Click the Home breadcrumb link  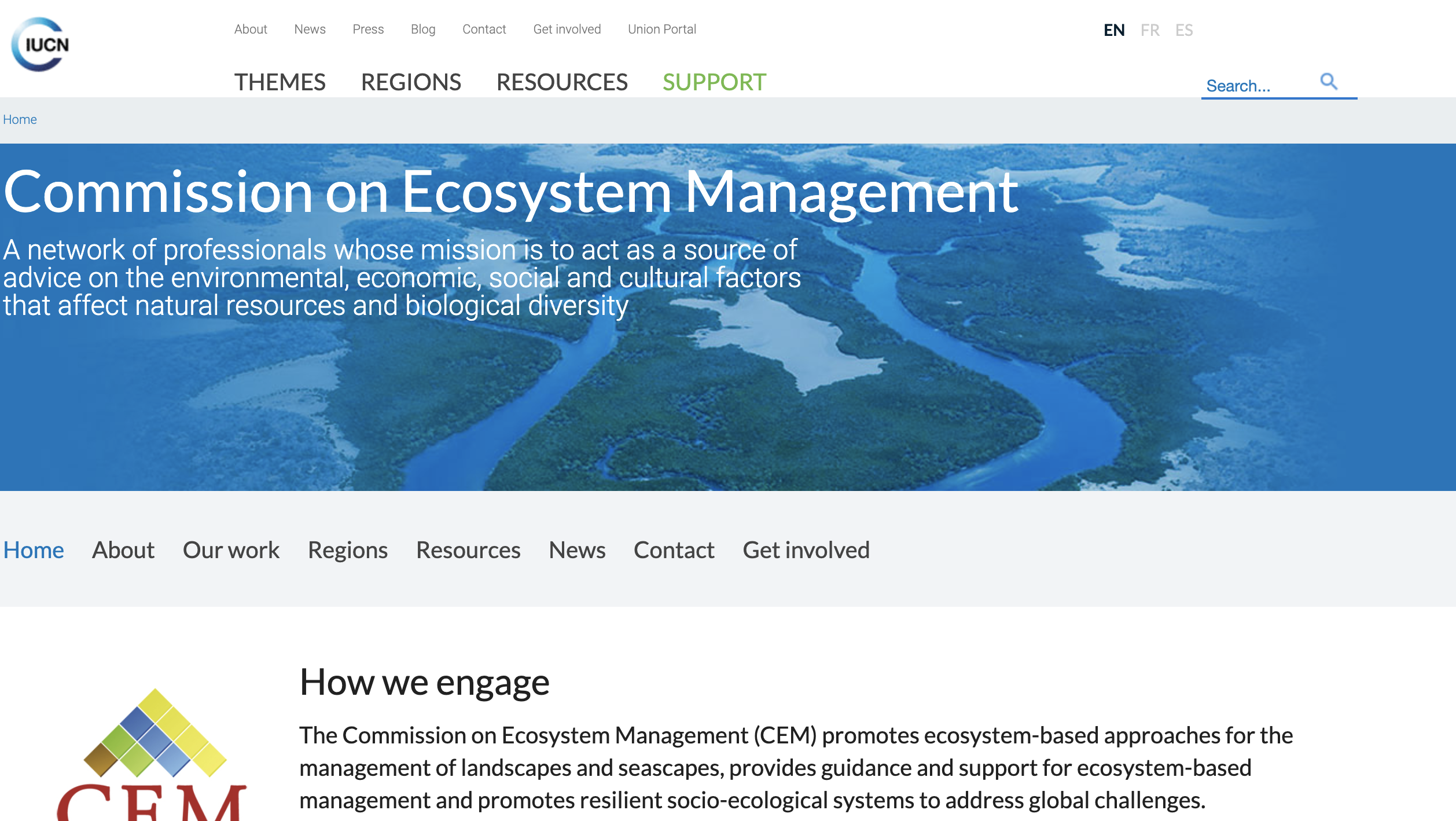point(20,119)
